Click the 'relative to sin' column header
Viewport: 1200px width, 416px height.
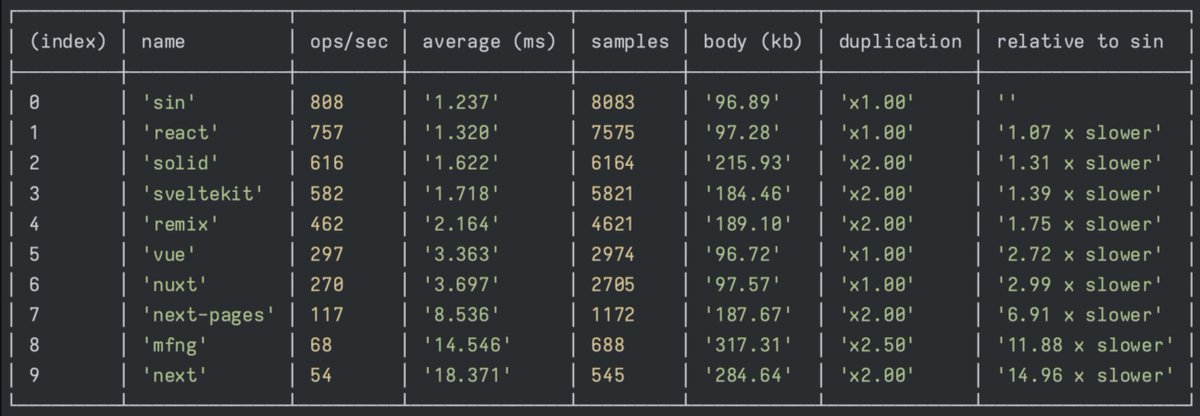1078,42
